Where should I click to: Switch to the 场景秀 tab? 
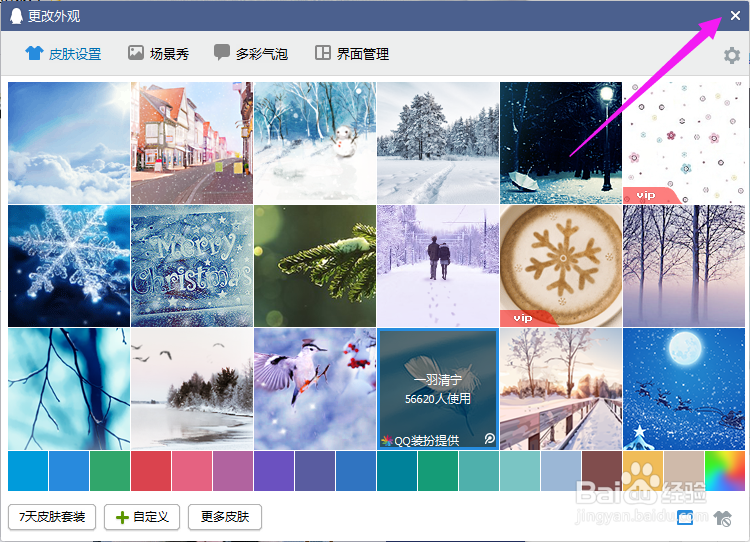[x=158, y=54]
